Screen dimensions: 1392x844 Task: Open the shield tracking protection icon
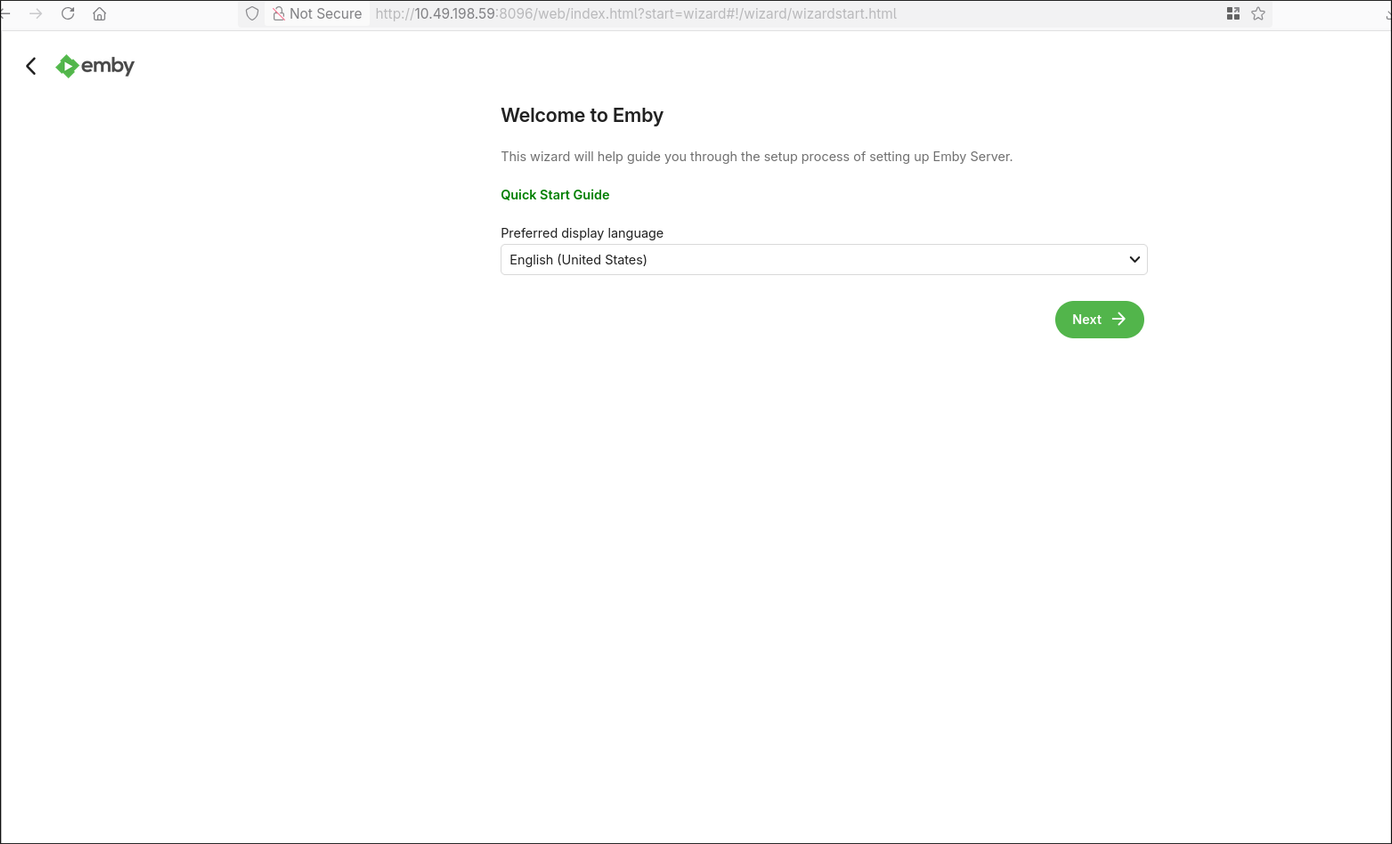click(x=252, y=14)
